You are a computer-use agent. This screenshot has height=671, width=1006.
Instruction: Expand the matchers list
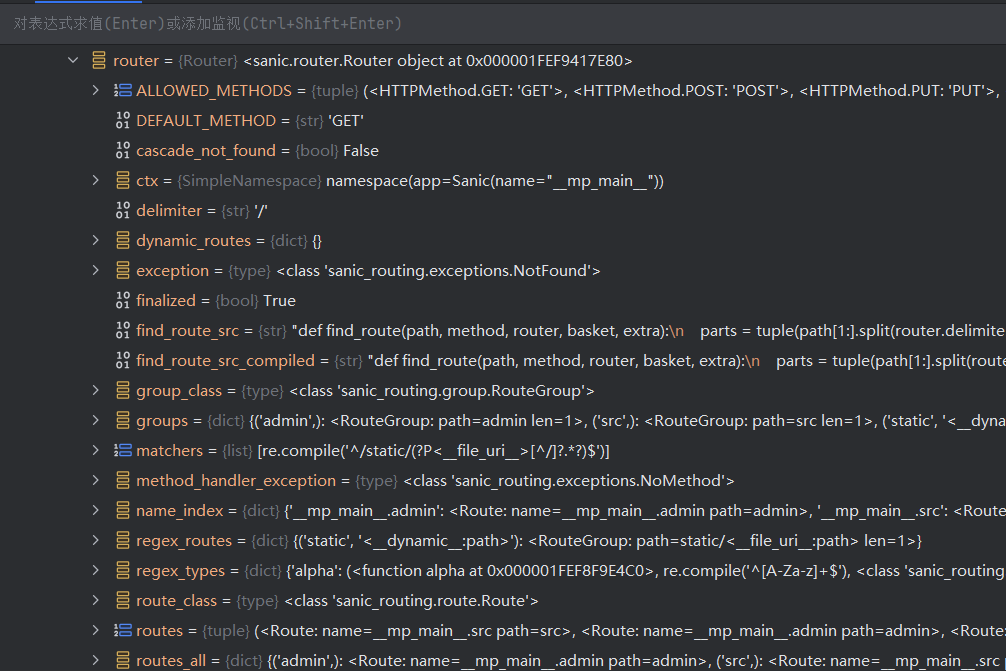click(96, 451)
